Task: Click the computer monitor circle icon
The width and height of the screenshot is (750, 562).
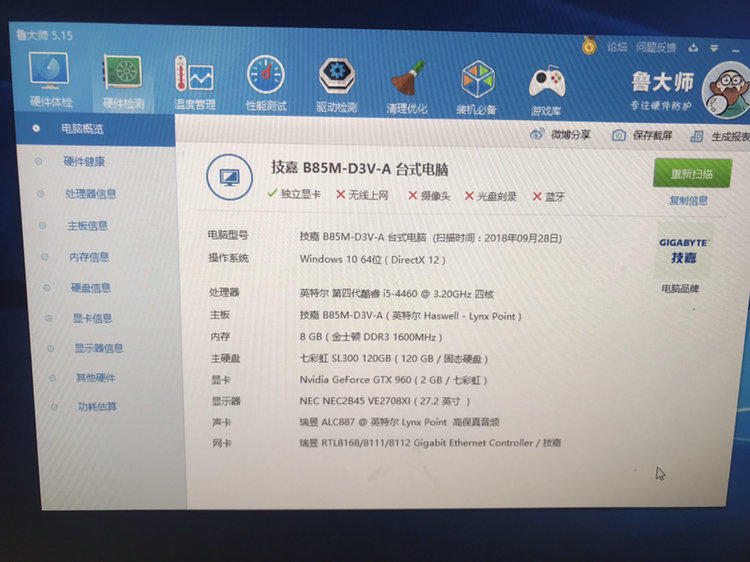Action: [x=230, y=177]
